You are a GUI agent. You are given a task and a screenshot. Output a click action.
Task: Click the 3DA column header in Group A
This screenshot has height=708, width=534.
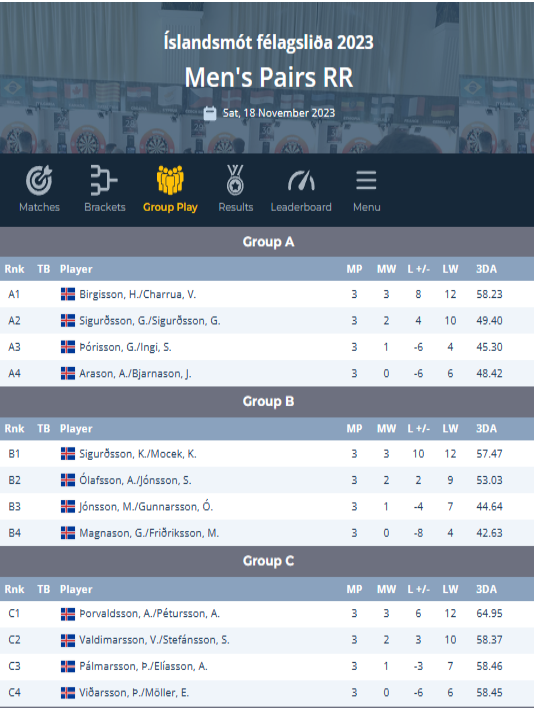(x=486, y=269)
